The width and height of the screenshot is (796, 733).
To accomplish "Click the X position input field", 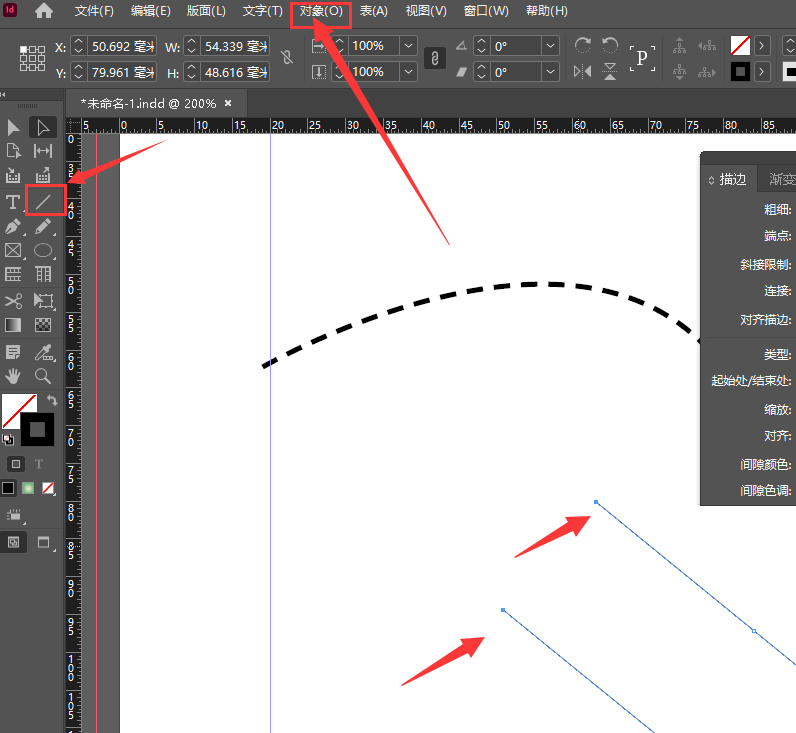I will 122,47.
